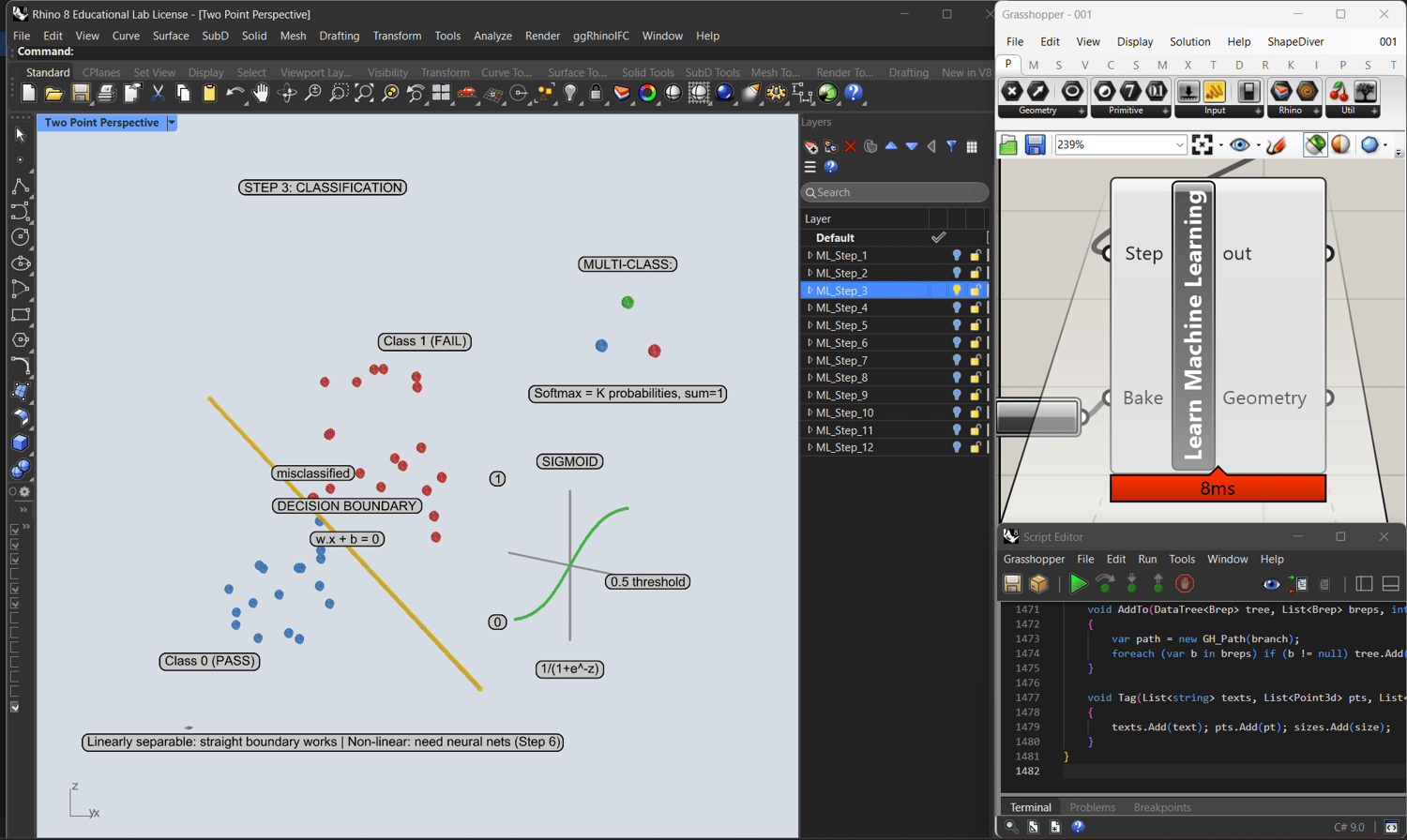The height and width of the screenshot is (840, 1407).
Task: Click the Undo arrow in Standard toolbar
Action: pos(234,93)
